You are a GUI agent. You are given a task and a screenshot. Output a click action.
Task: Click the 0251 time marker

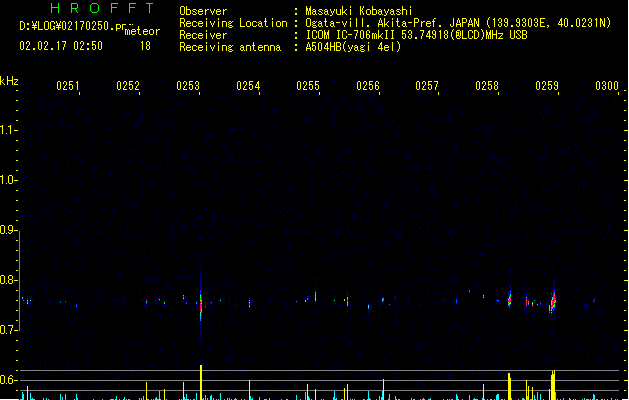click(68, 86)
